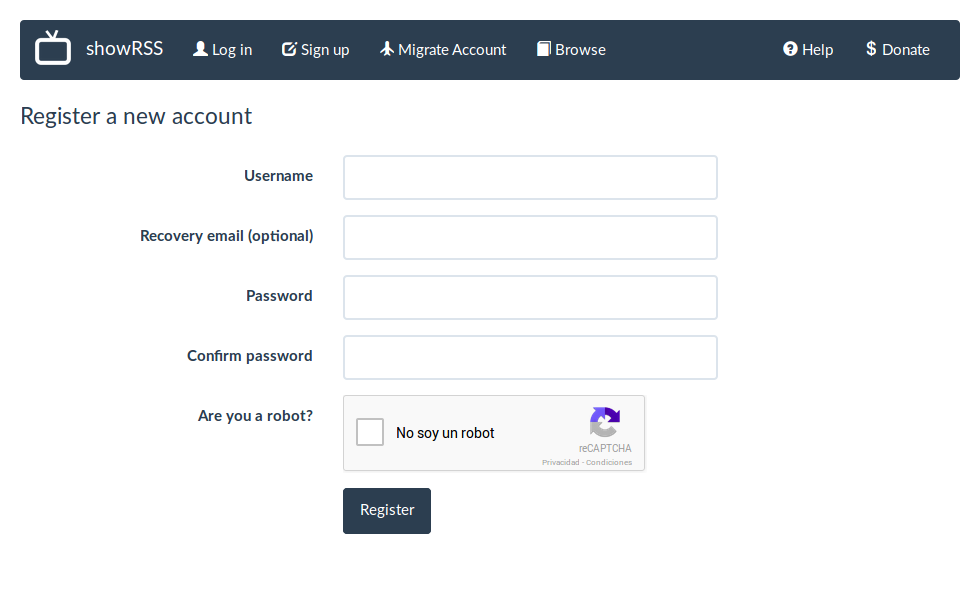
Task: Click the showRSS brand name link
Action: pos(124,49)
